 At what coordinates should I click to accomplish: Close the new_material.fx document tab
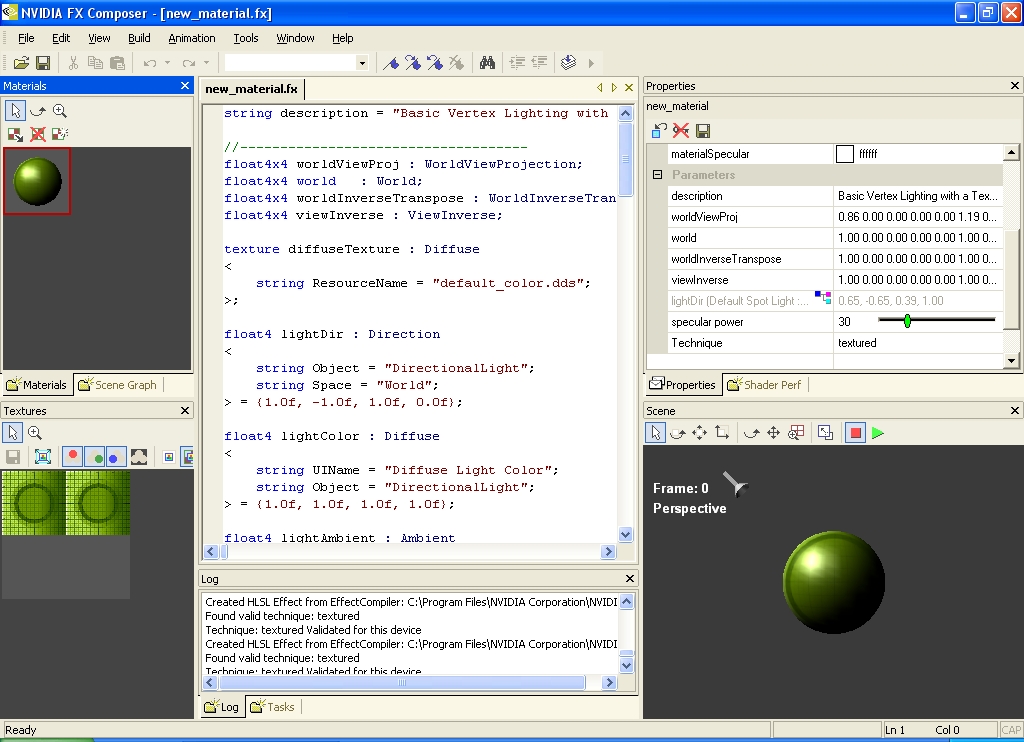(x=629, y=87)
